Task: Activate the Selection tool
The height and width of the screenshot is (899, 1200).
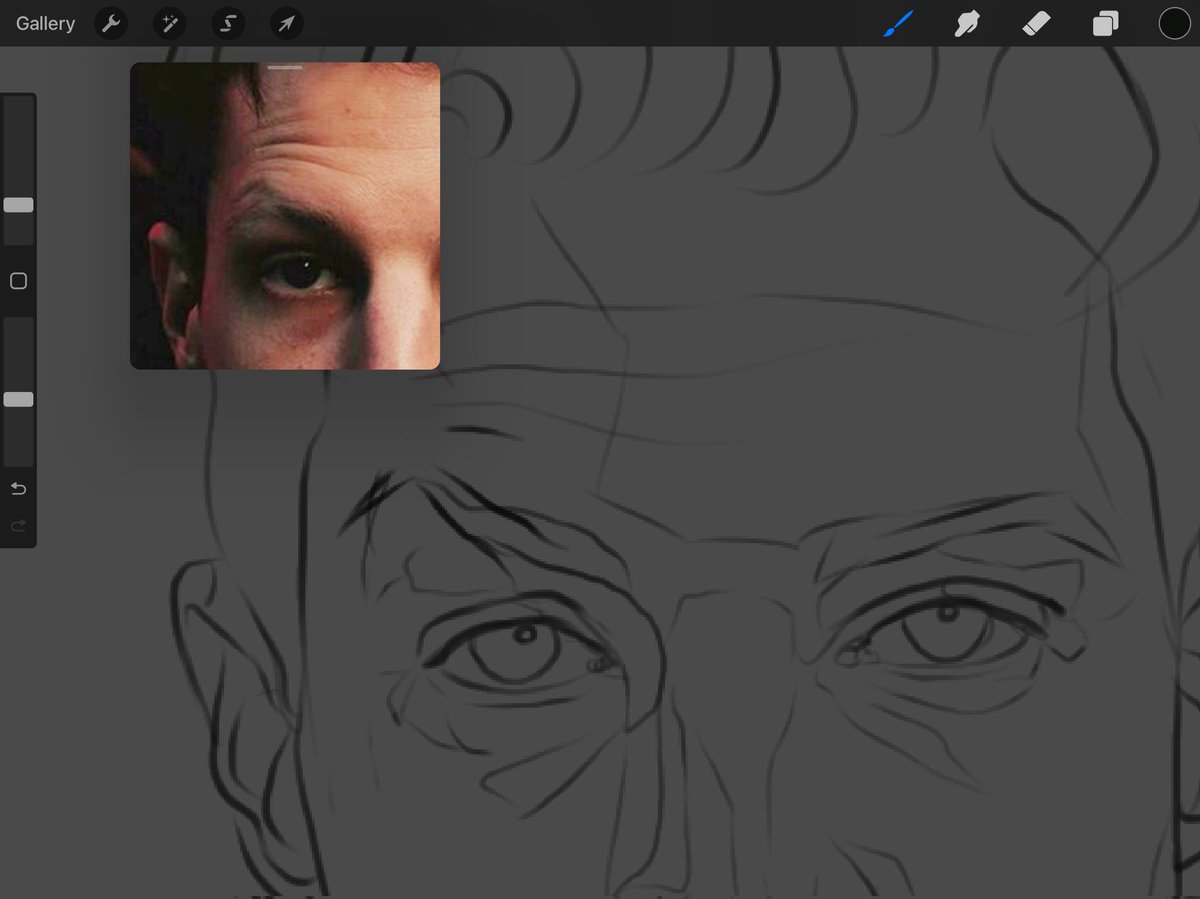Action: coord(228,23)
